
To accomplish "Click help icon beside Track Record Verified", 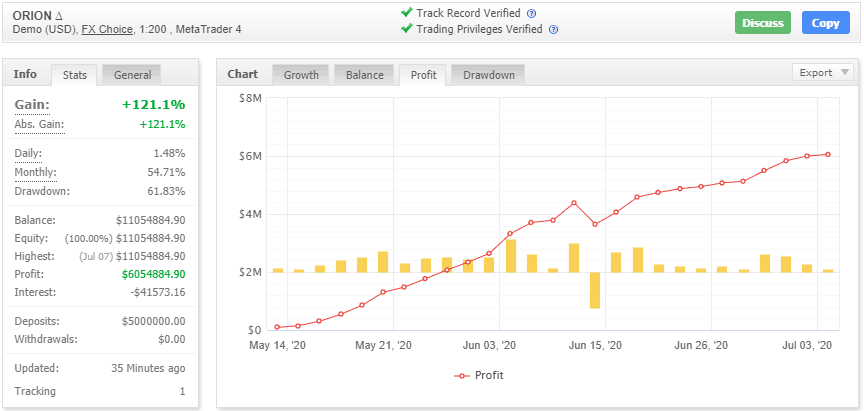I will pos(531,14).
